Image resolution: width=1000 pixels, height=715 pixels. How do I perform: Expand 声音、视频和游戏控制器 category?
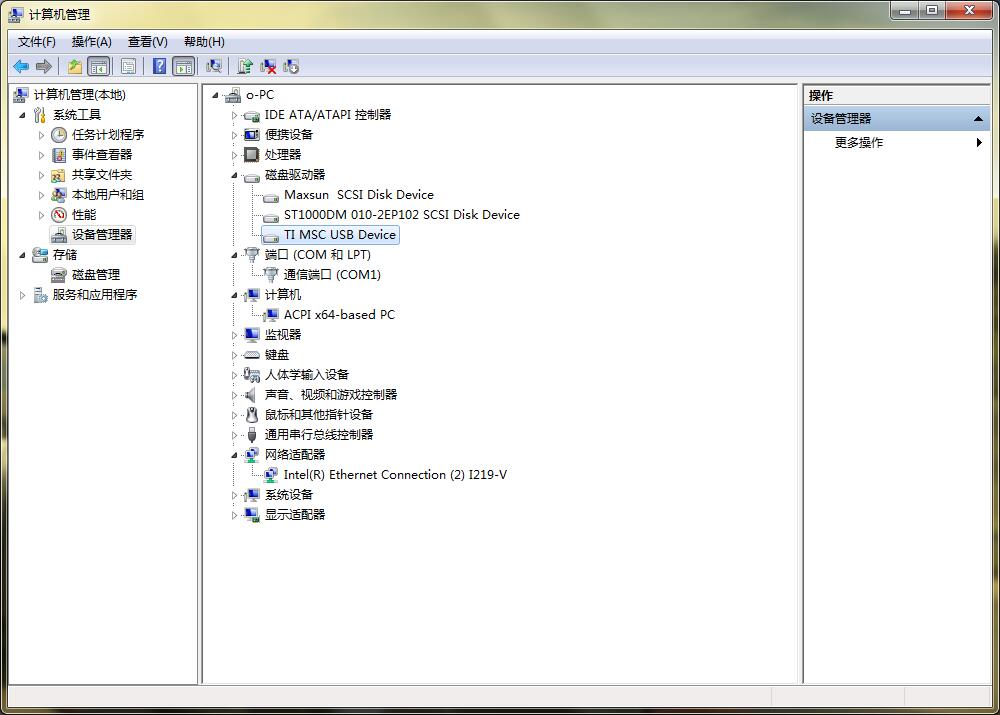point(234,395)
